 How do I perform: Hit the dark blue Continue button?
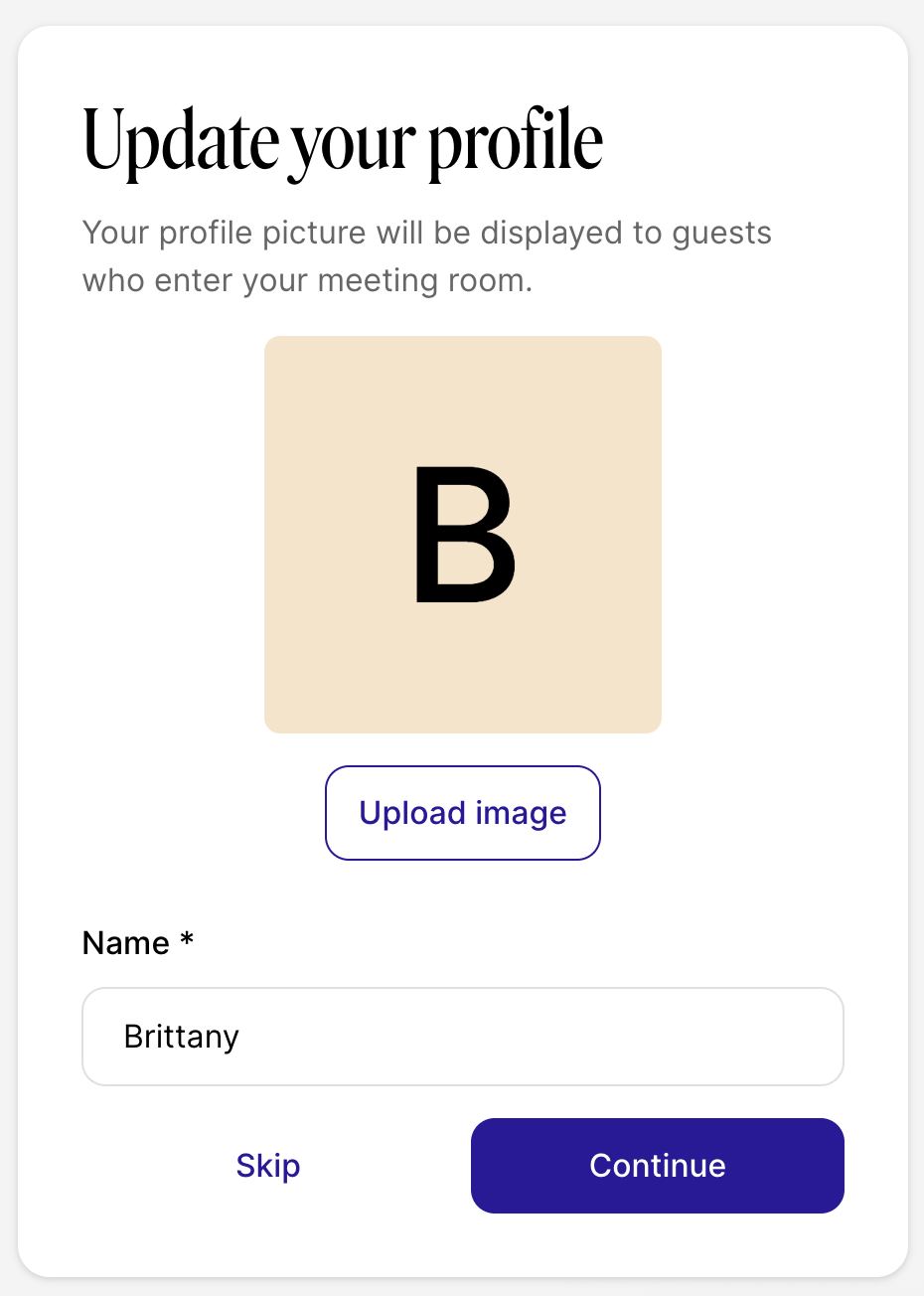coord(657,1165)
